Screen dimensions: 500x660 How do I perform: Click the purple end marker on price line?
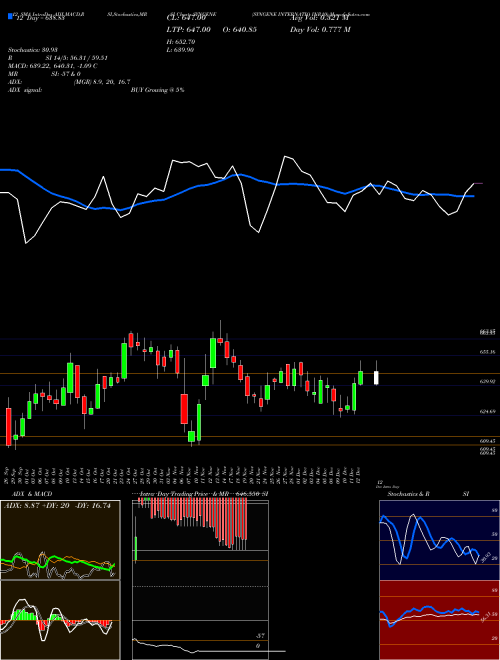(478, 184)
